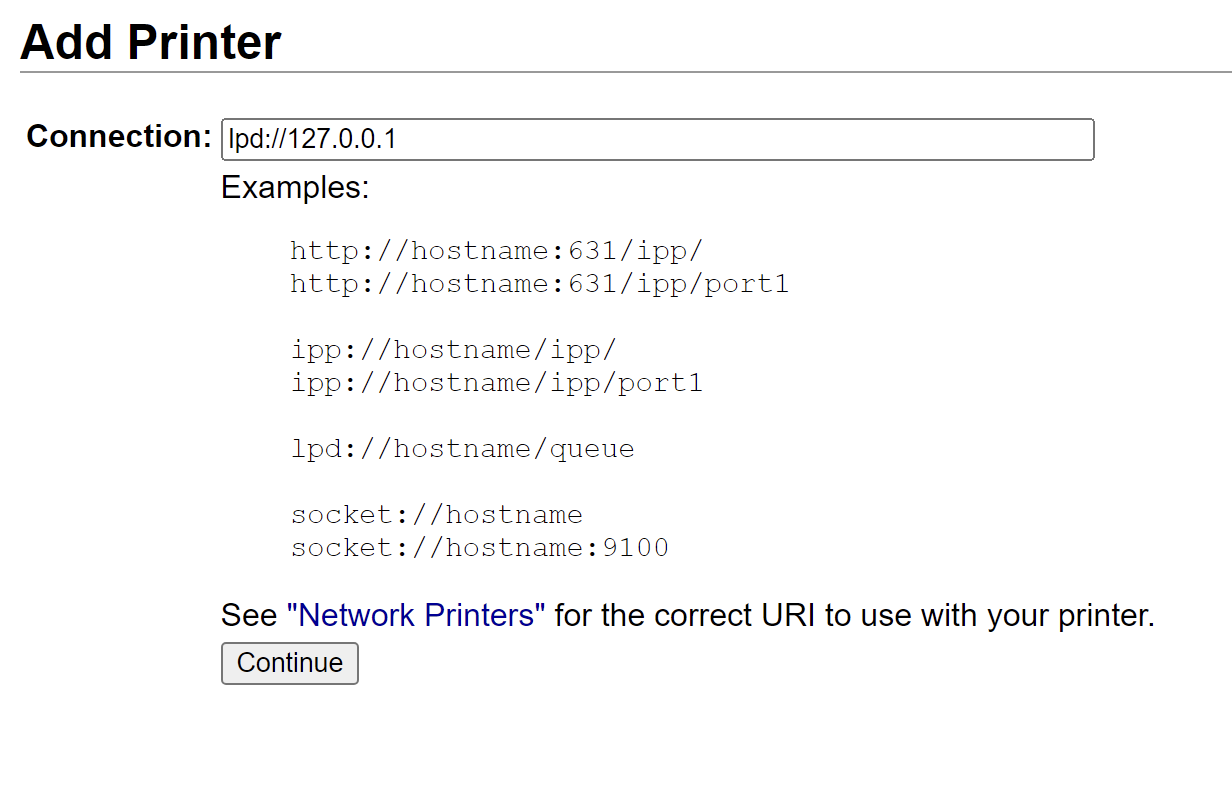Screen dimensions: 1232x798
Task: Focus the Connection text box for editing
Action: pyautogui.click(x=656, y=139)
